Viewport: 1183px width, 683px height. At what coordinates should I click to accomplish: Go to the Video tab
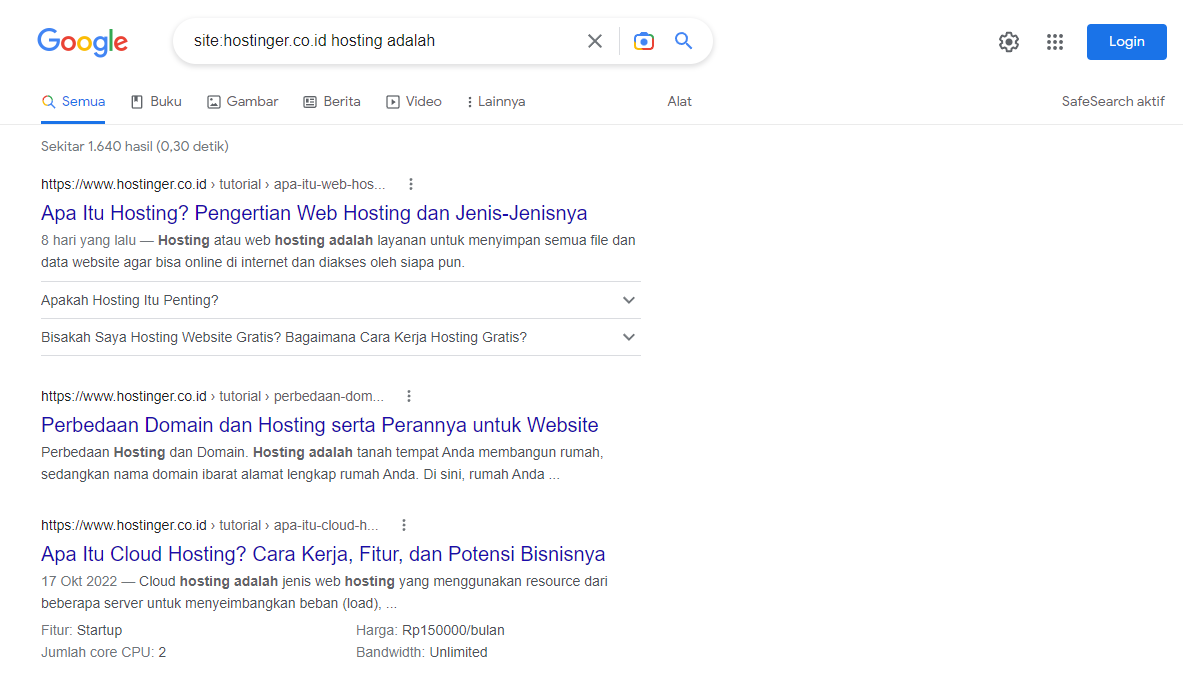click(x=414, y=102)
